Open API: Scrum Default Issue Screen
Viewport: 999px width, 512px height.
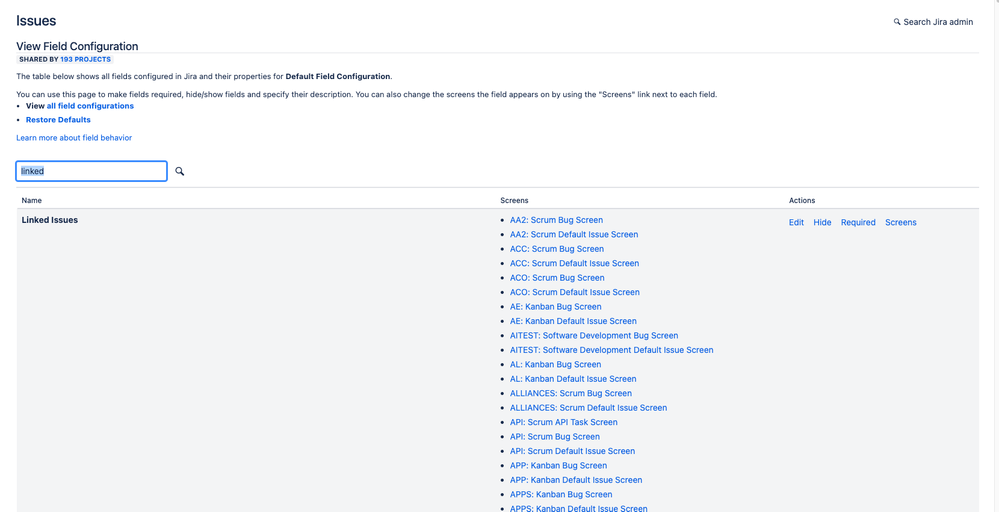pos(573,451)
